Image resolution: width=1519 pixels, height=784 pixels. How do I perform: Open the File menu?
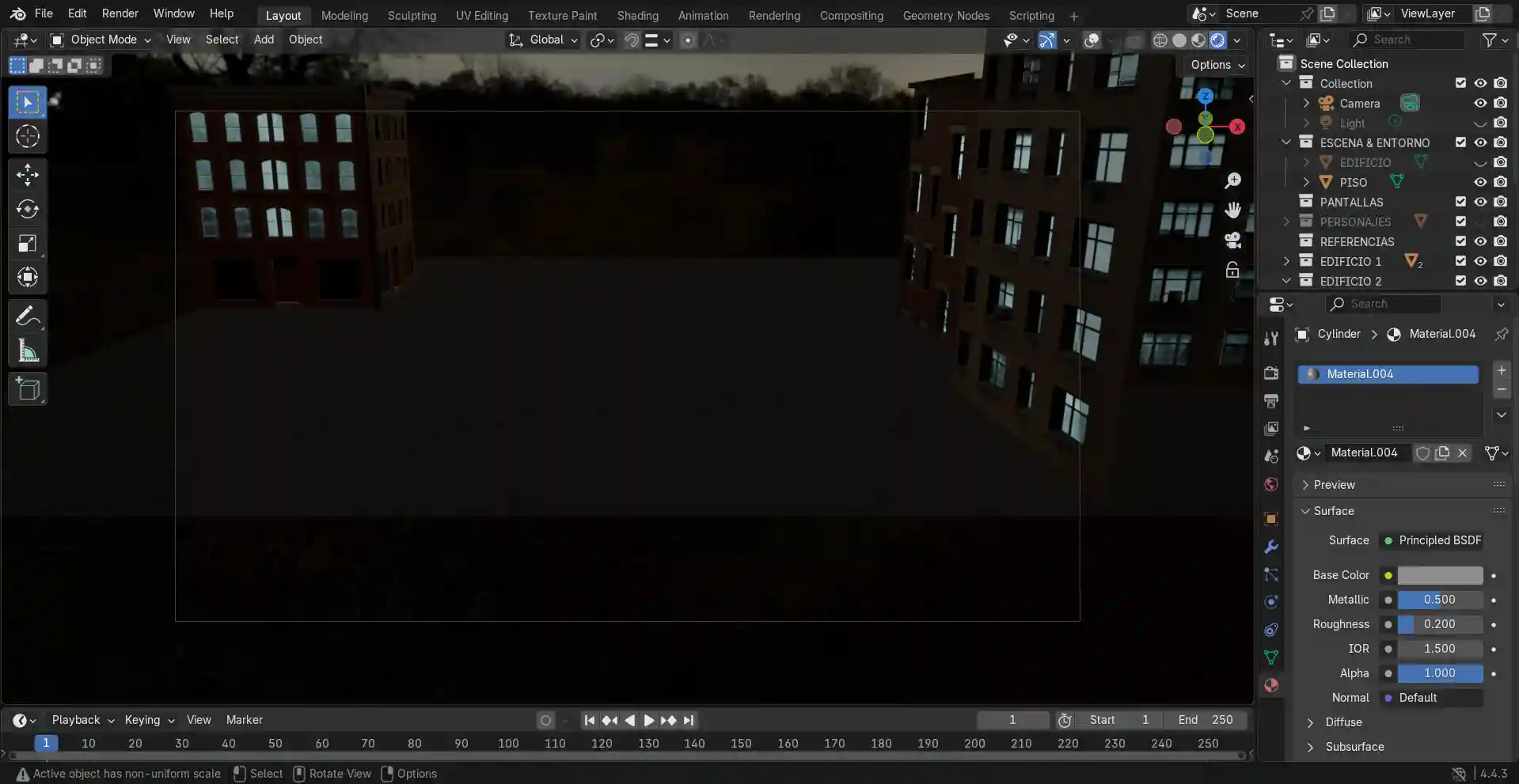pos(44,13)
